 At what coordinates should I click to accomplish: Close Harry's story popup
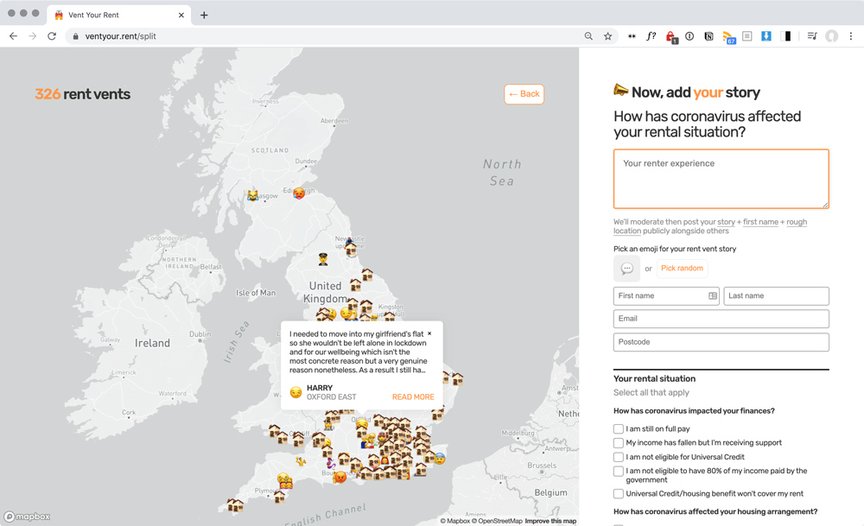pos(430,334)
